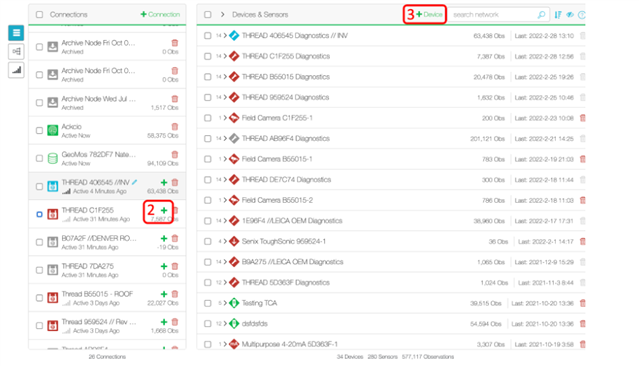Check THREAD 406545 Diagnostics // INV checkbox

(x=208, y=35)
